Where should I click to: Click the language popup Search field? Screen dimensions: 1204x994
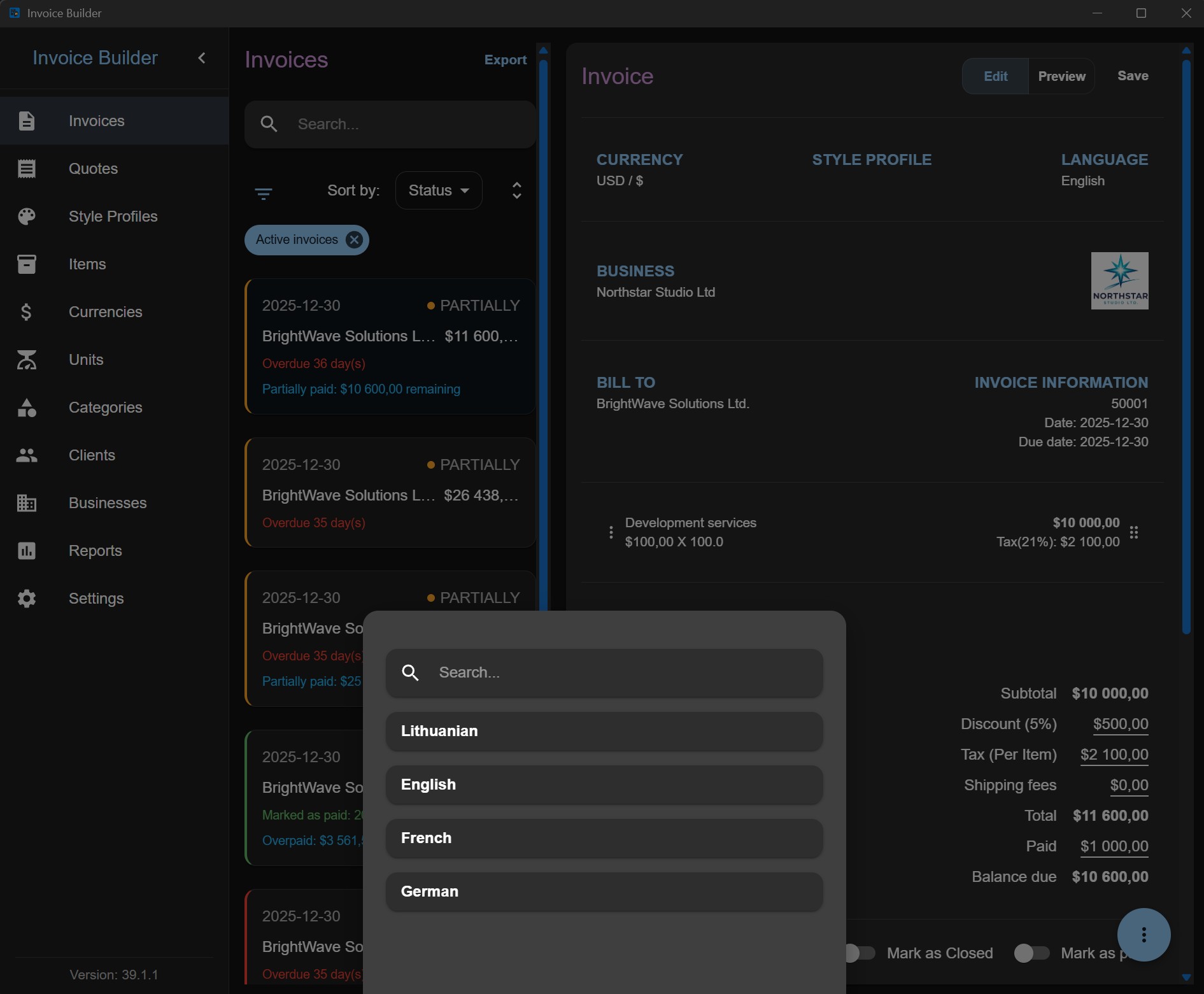click(x=604, y=672)
